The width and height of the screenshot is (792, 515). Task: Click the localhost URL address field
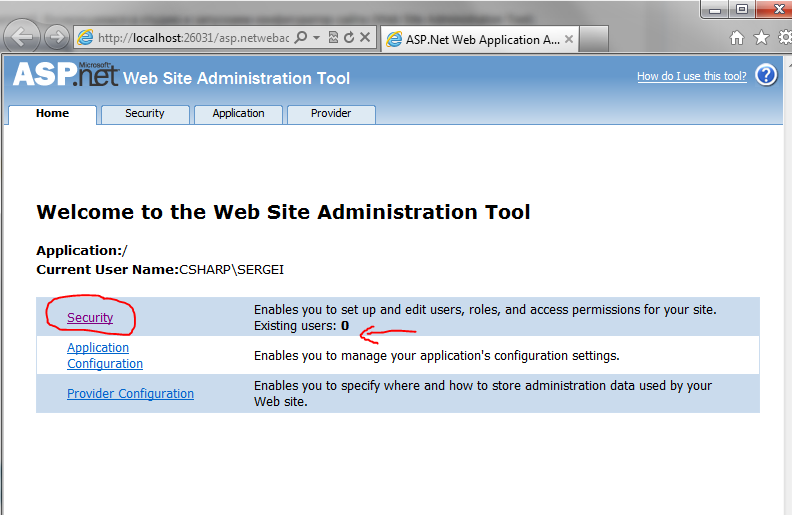[193, 38]
